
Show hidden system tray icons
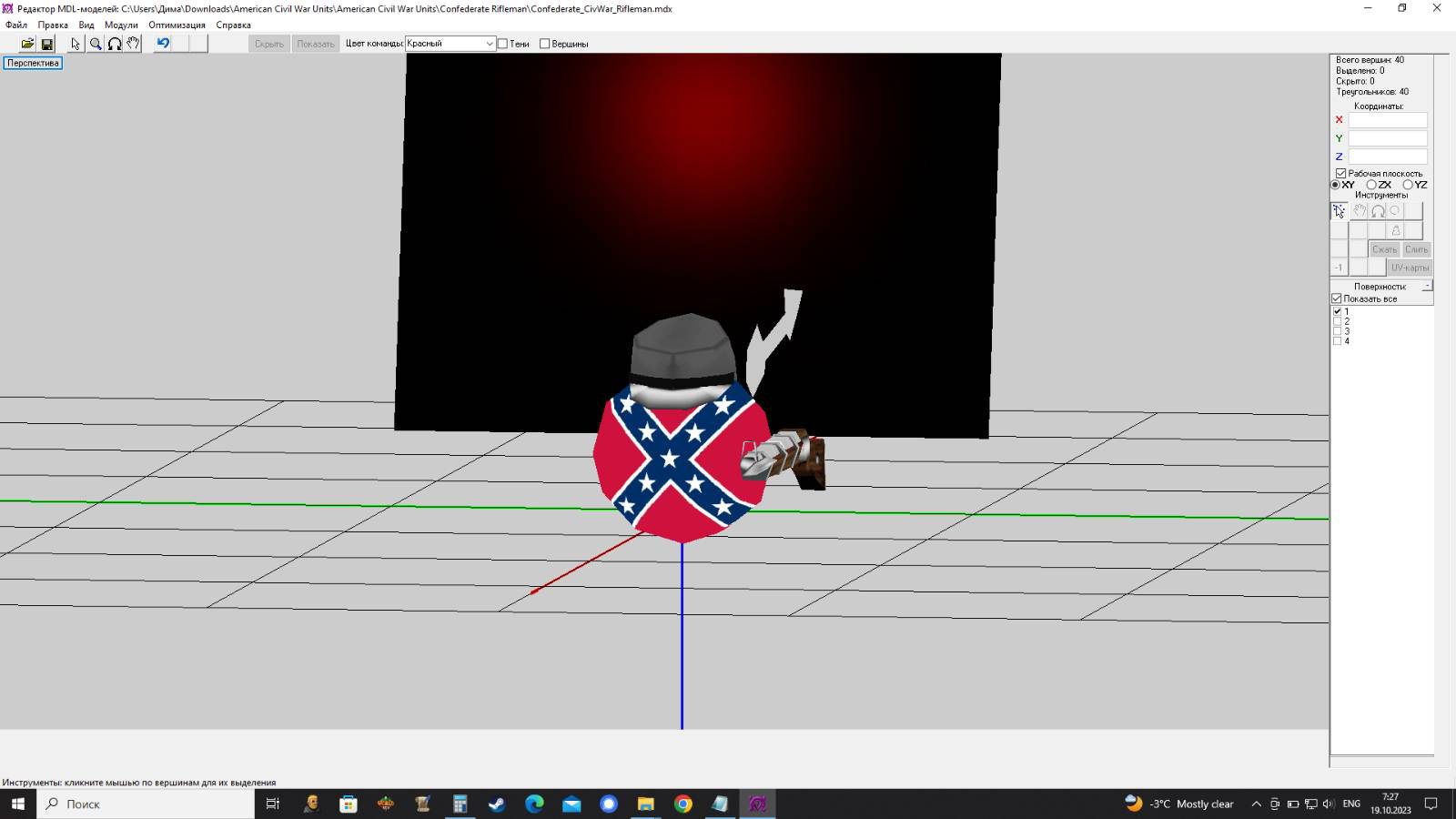(1257, 804)
